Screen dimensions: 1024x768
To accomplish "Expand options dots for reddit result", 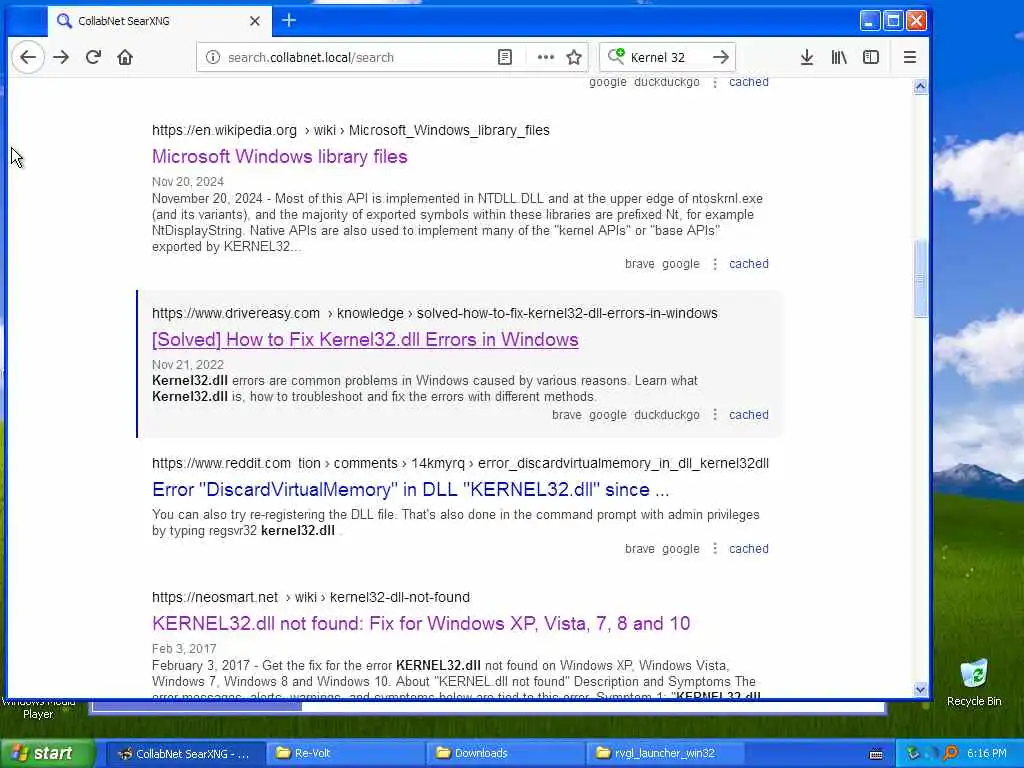I will pos(714,549).
